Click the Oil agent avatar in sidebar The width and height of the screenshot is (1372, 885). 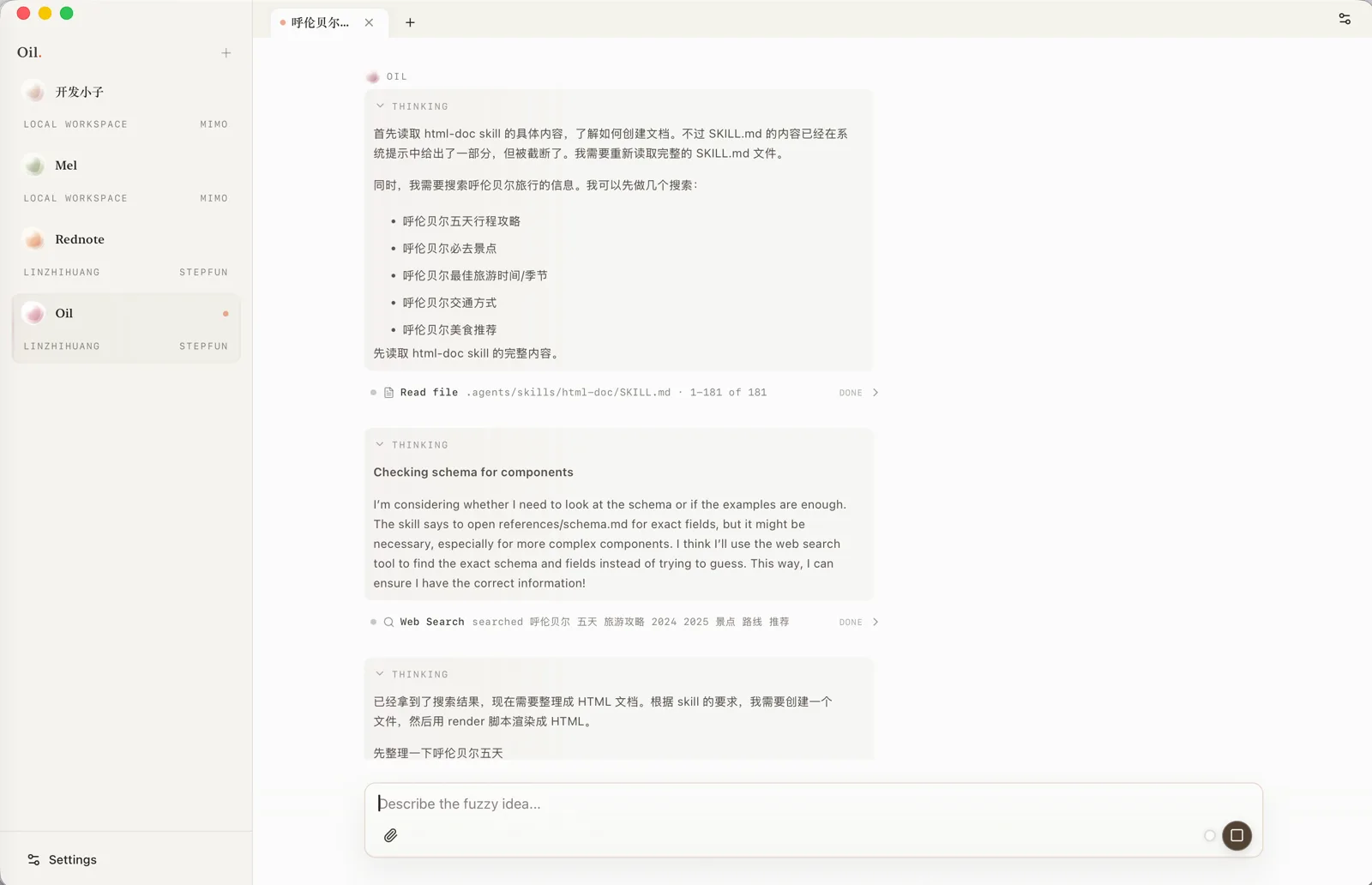point(34,314)
